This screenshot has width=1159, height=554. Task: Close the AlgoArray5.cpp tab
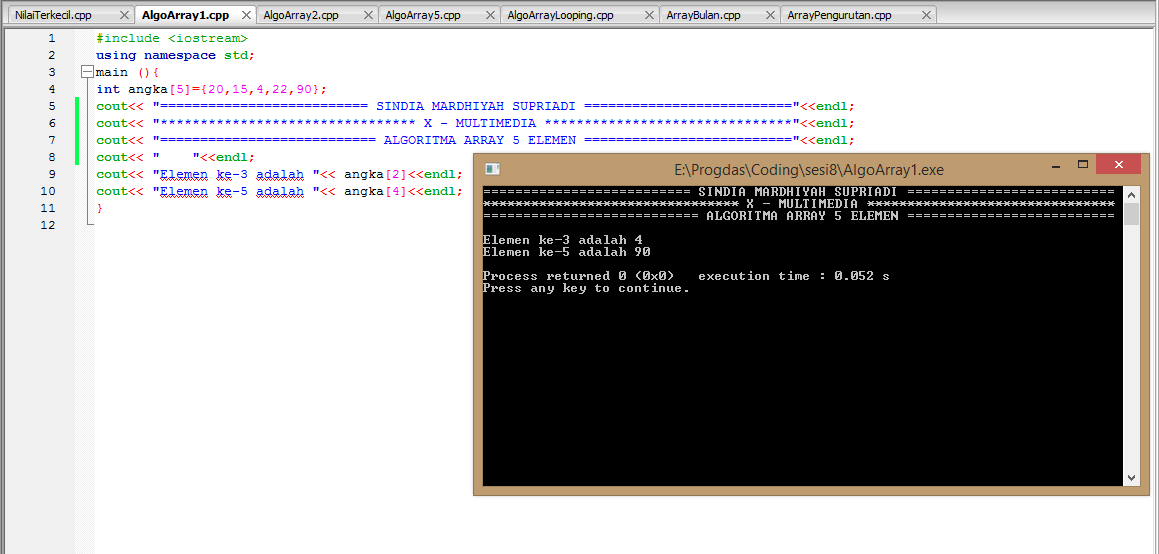click(490, 16)
